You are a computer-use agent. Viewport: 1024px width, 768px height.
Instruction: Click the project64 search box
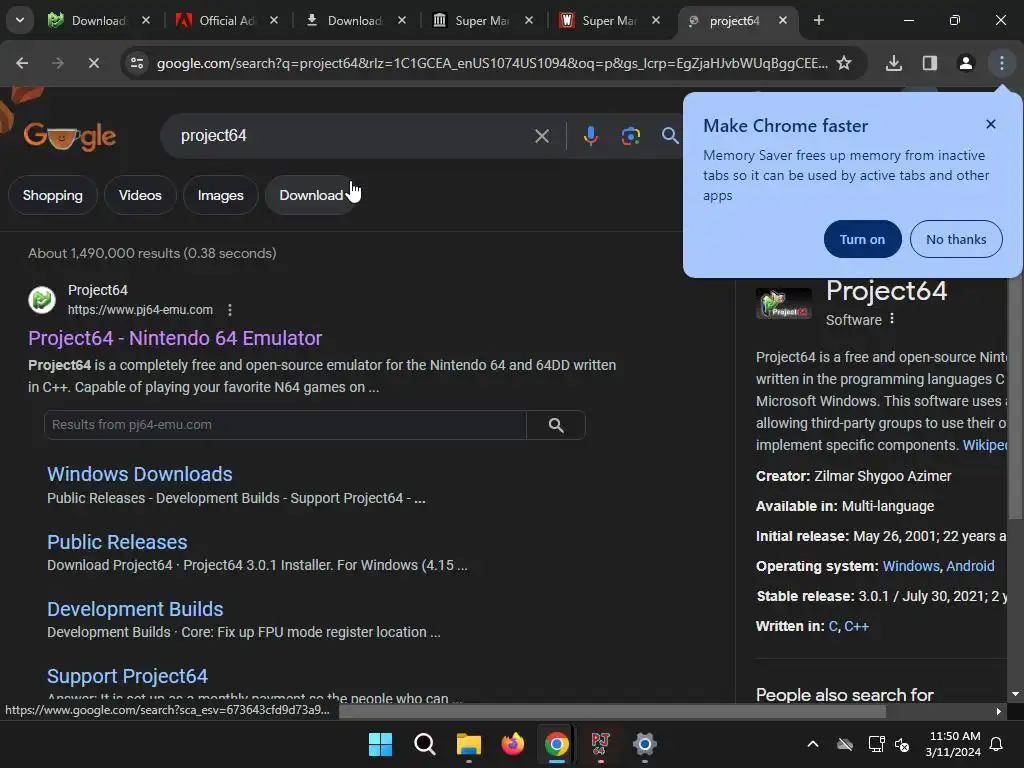(353, 136)
